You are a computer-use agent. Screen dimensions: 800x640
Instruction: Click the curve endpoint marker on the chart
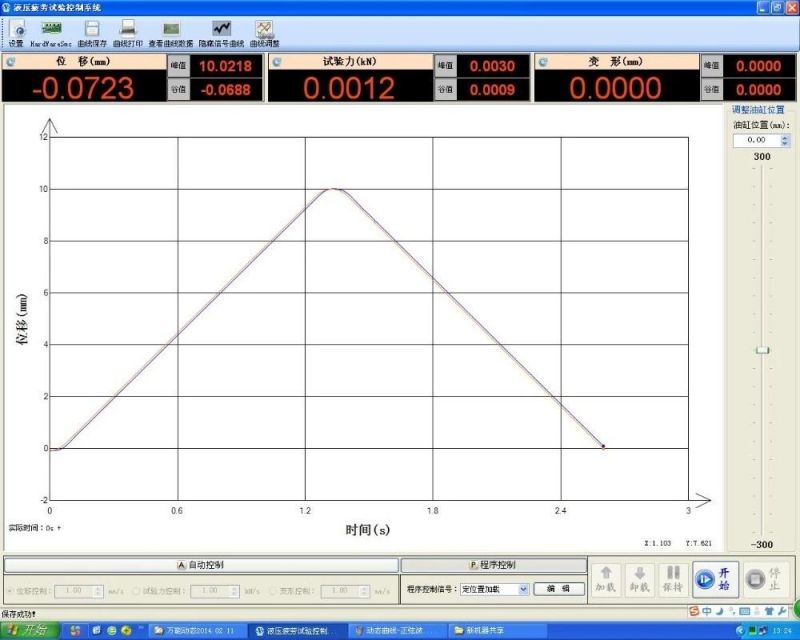pyautogui.click(x=603, y=447)
